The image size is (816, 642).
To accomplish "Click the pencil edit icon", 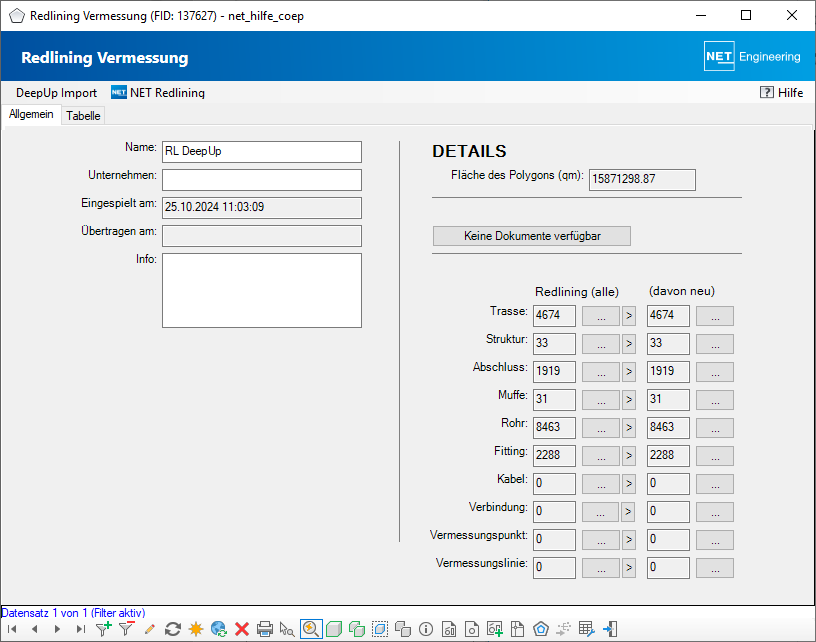I will pos(149,629).
